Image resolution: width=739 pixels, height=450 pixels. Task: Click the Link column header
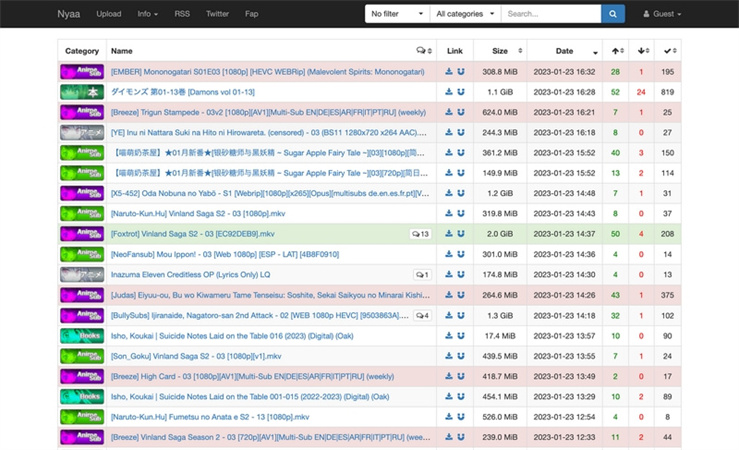click(455, 50)
